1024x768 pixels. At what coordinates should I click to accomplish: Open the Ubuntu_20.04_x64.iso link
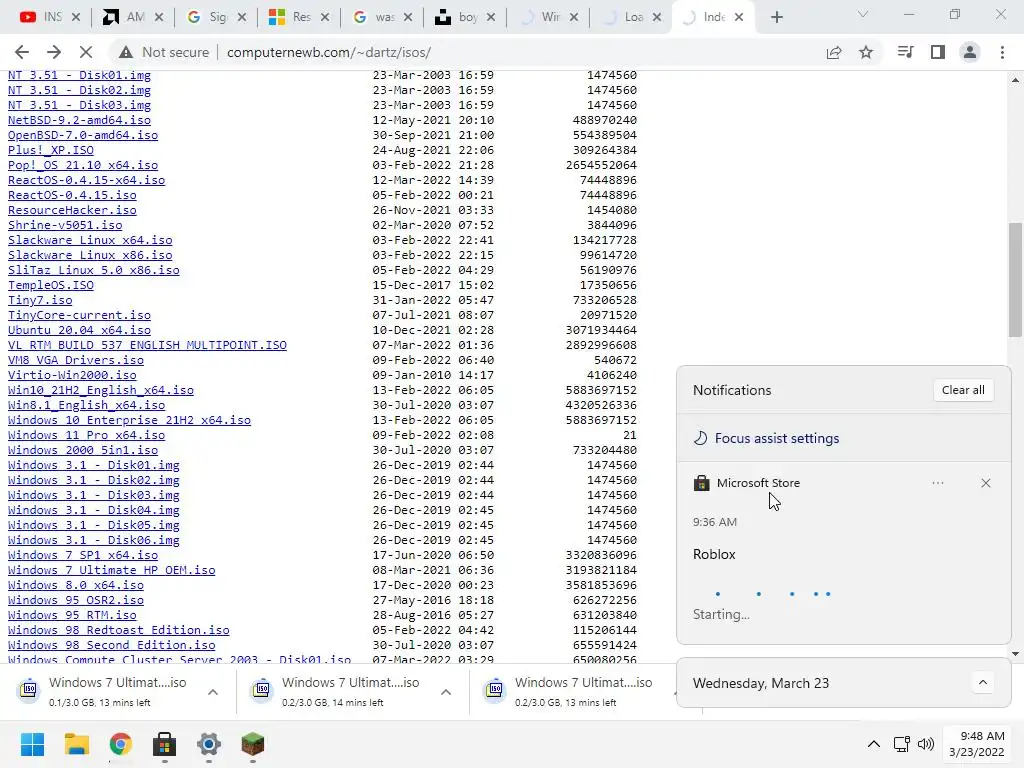click(79, 330)
